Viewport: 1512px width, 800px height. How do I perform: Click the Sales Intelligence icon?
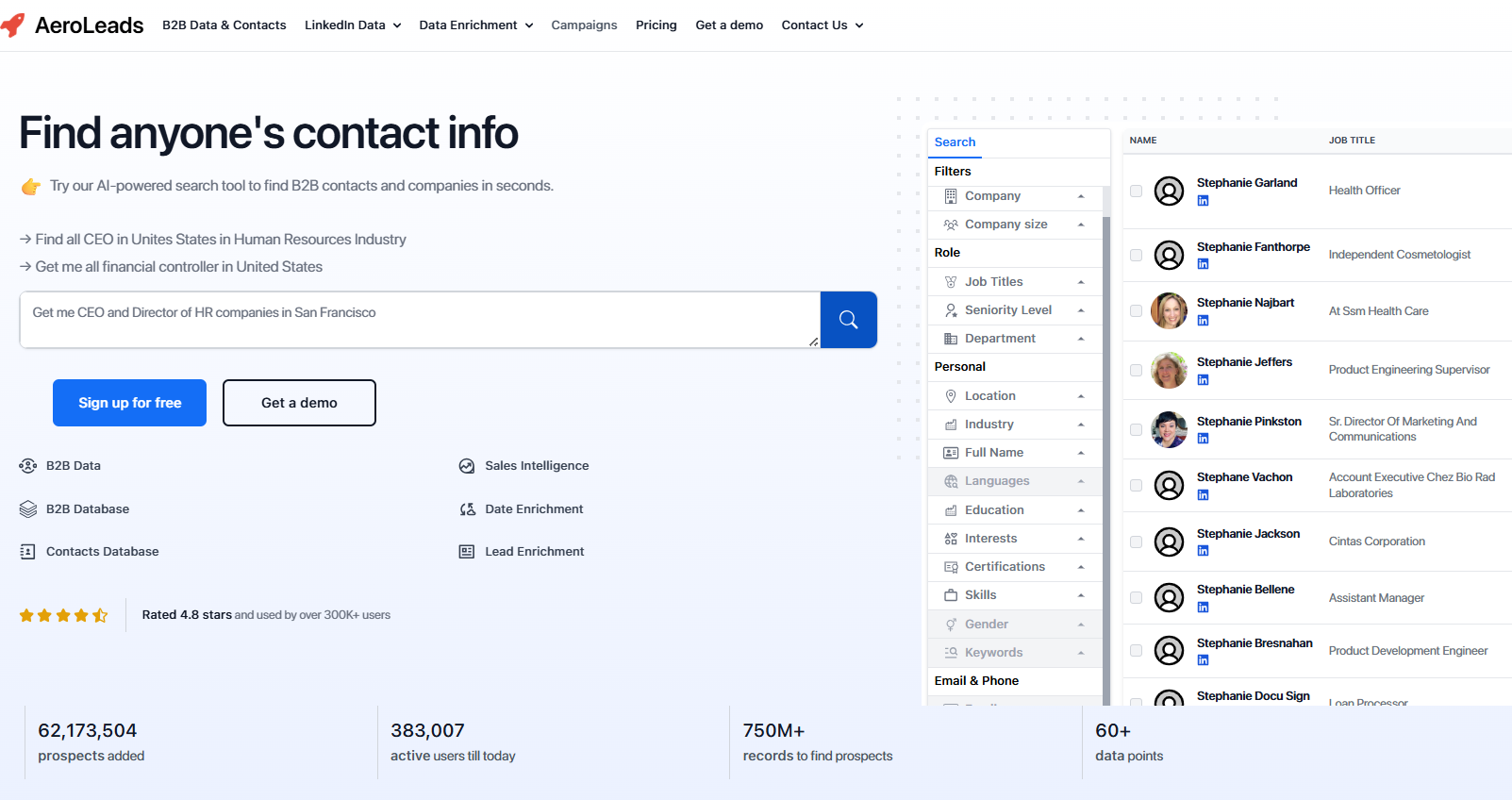467,466
